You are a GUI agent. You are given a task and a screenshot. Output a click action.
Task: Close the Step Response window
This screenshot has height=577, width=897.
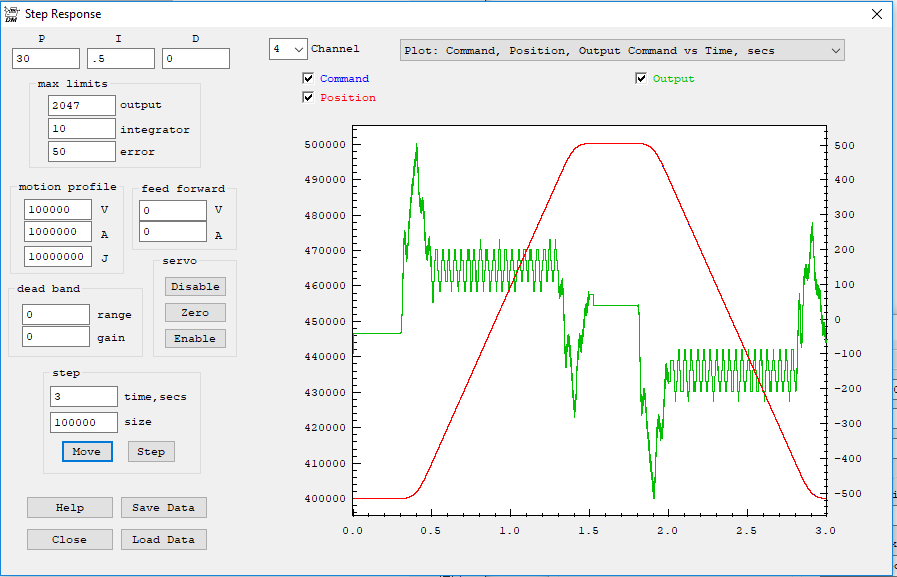pos(876,14)
